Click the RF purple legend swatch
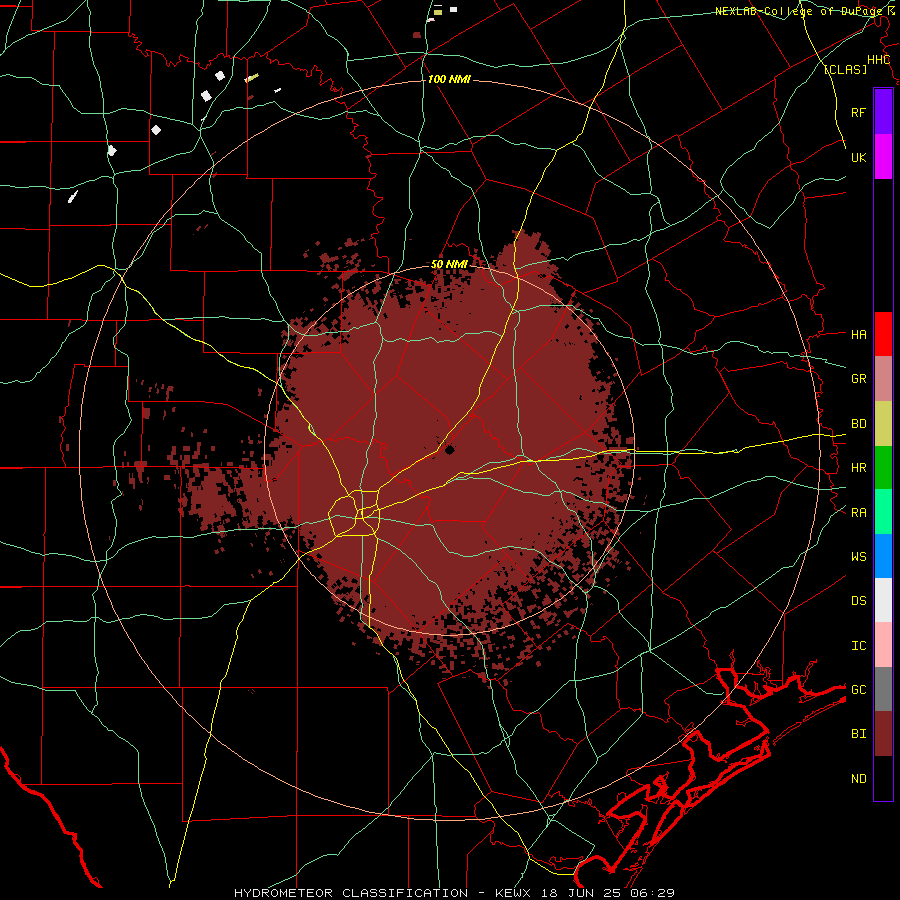Screen dimensions: 900x900 (883, 112)
